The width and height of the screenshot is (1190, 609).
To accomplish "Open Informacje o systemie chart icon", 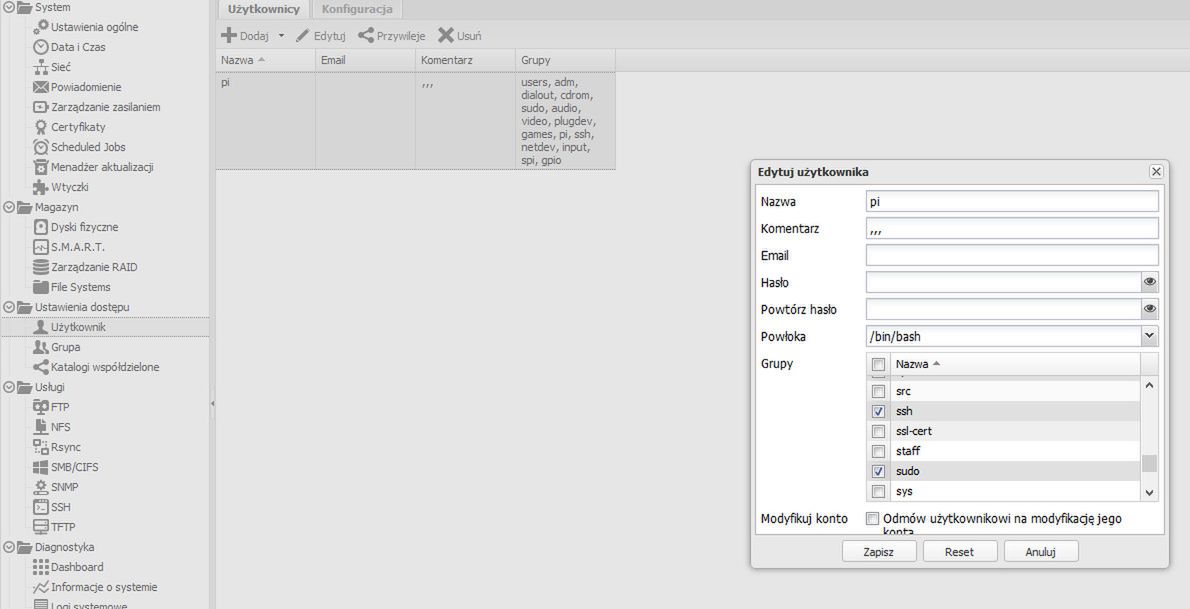I will click(x=40, y=587).
